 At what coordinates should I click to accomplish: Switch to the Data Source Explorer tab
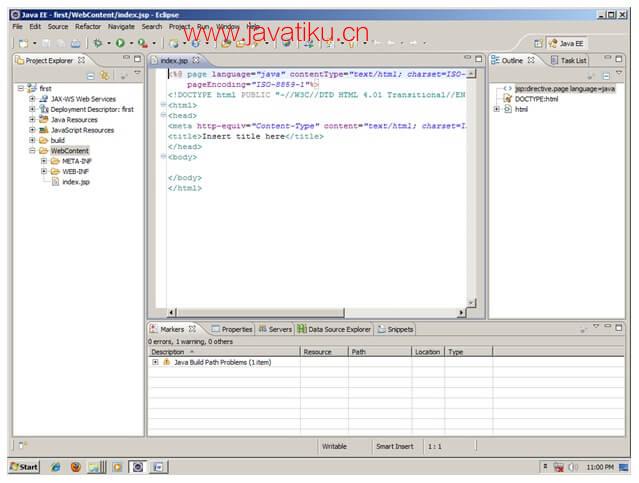[x=334, y=329]
